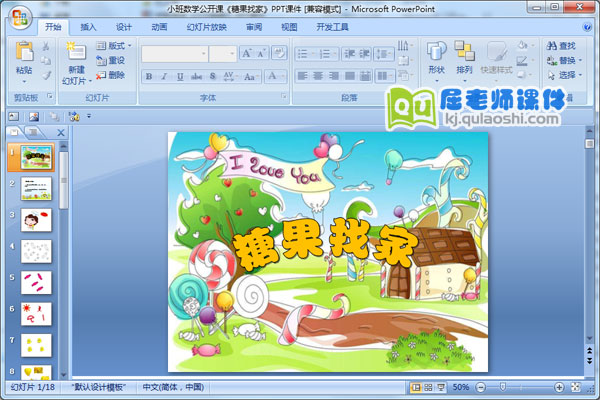Click the Increase List Level icon
Screen dimensions: 600x400
pyautogui.click(x=364, y=54)
